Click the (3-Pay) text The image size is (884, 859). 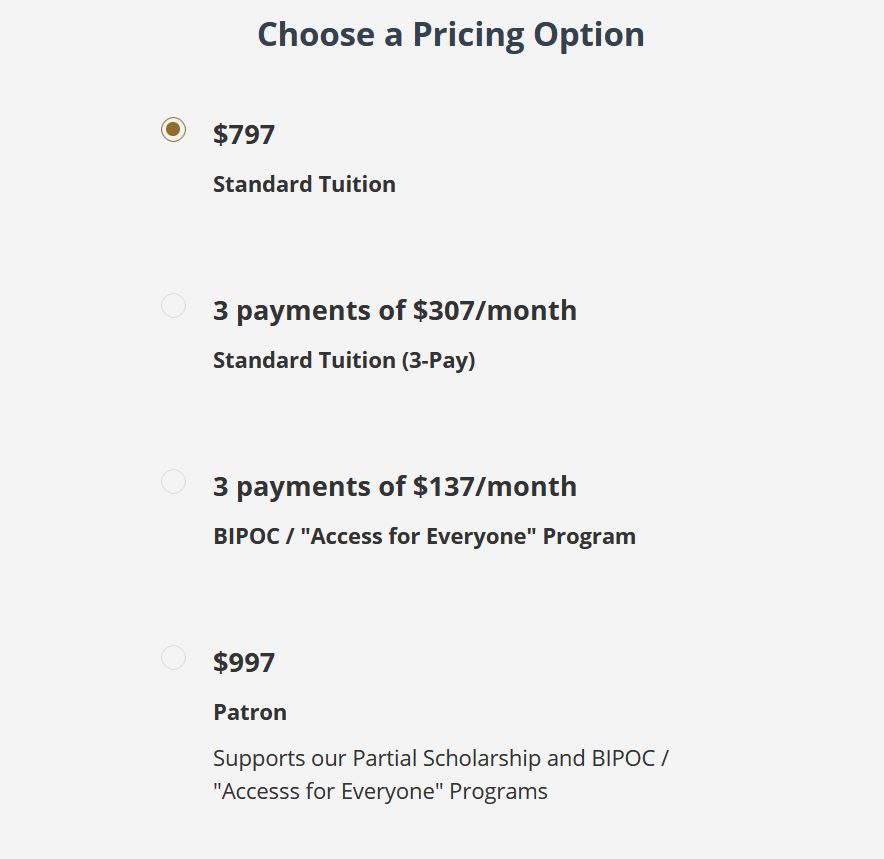click(x=439, y=361)
